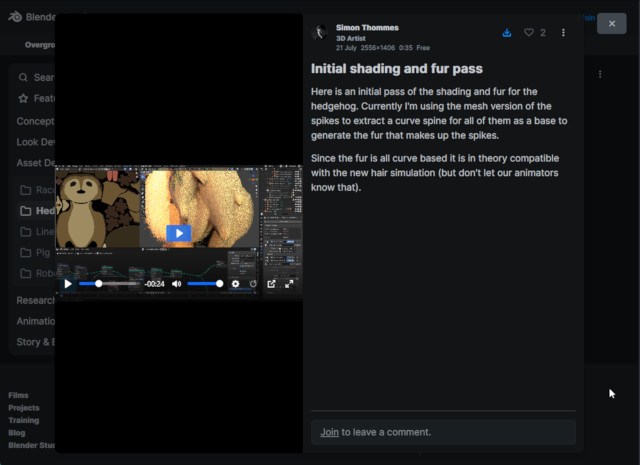Open Training footer link
The height and width of the screenshot is (465, 640).
pyautogui.click(x=24, y=420)
